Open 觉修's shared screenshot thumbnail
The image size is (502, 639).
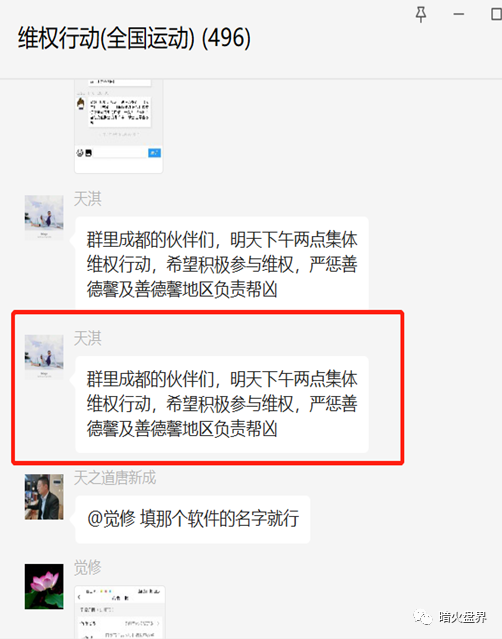[120, 613]
